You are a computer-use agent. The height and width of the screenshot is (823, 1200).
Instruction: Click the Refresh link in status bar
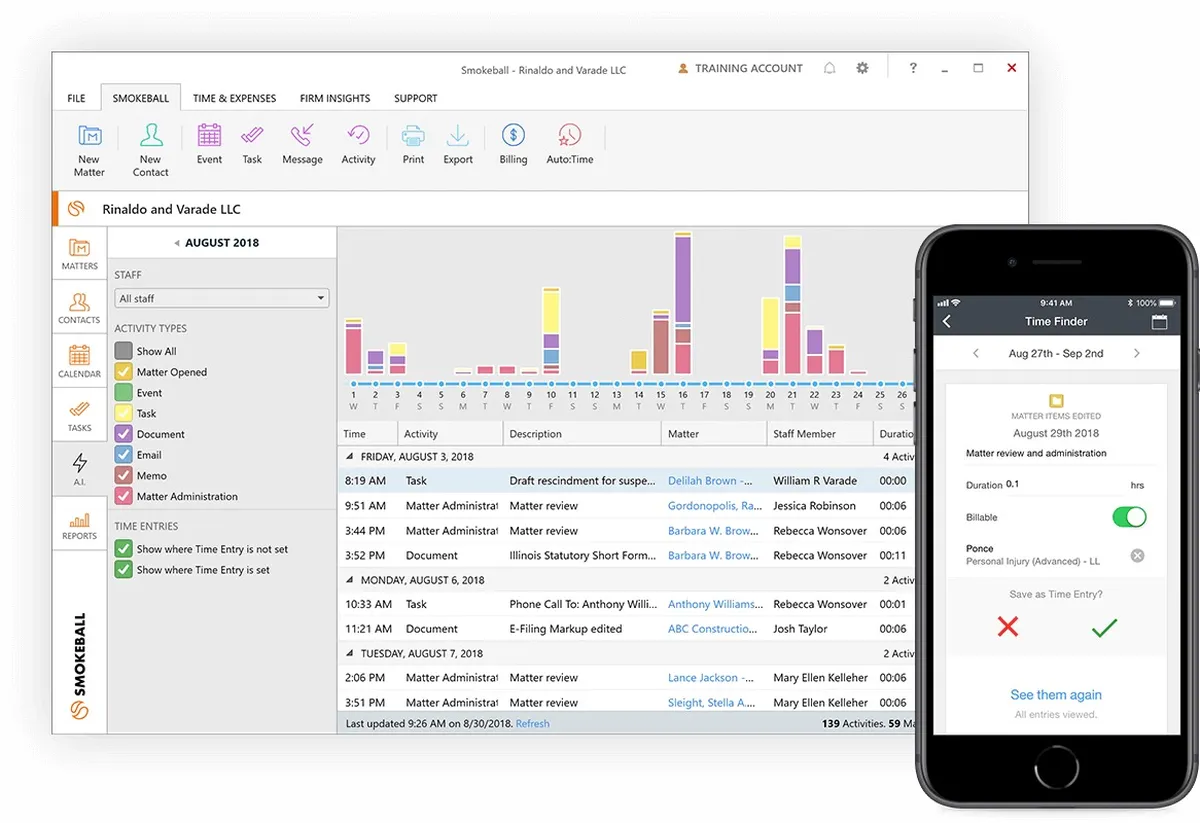(x=532, y=724)
